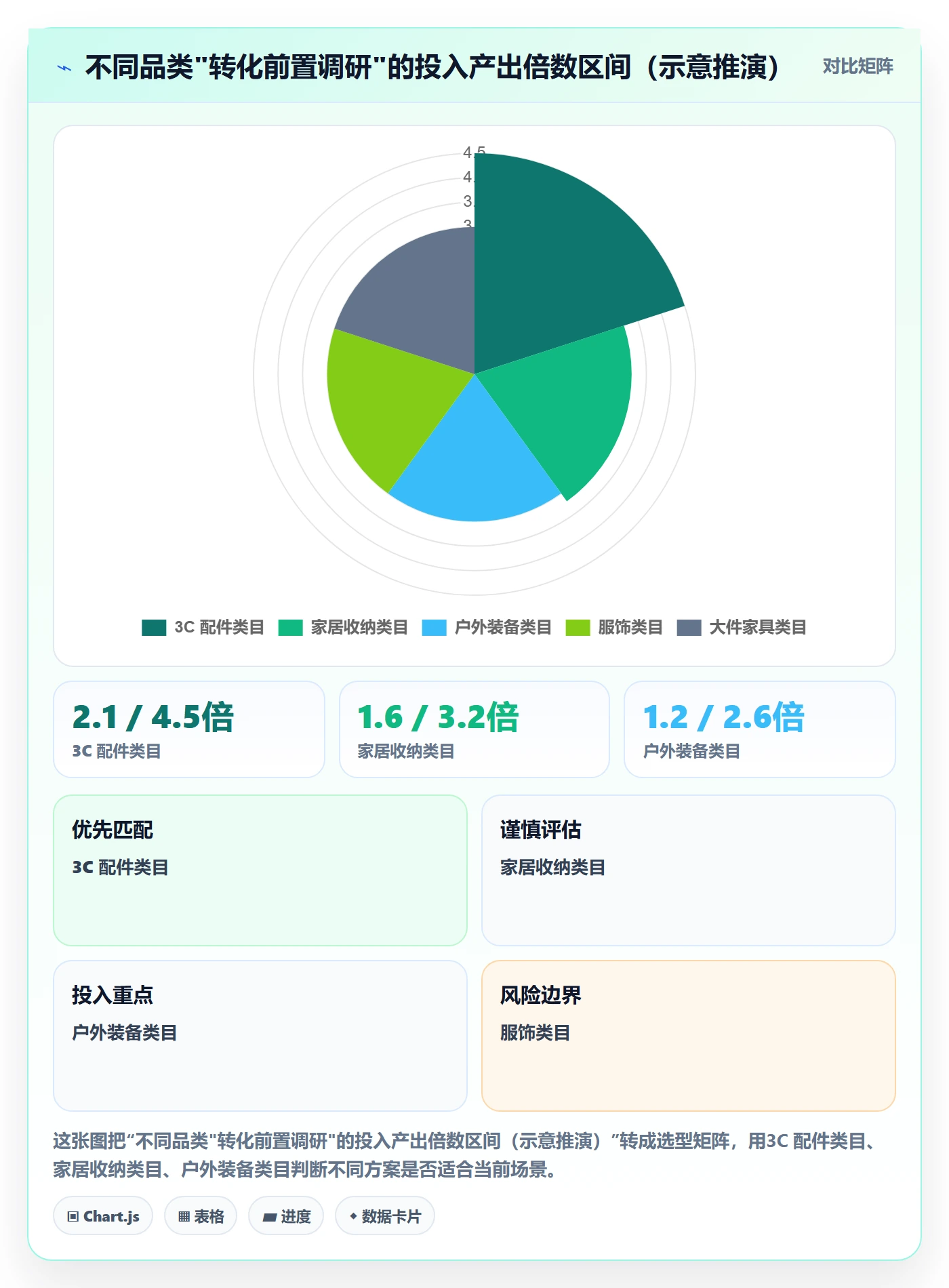Image resolution: width=949 pixels, height=1288 pixels.
Task: Open the 投入重点 matrix card
Action: 260,1036
